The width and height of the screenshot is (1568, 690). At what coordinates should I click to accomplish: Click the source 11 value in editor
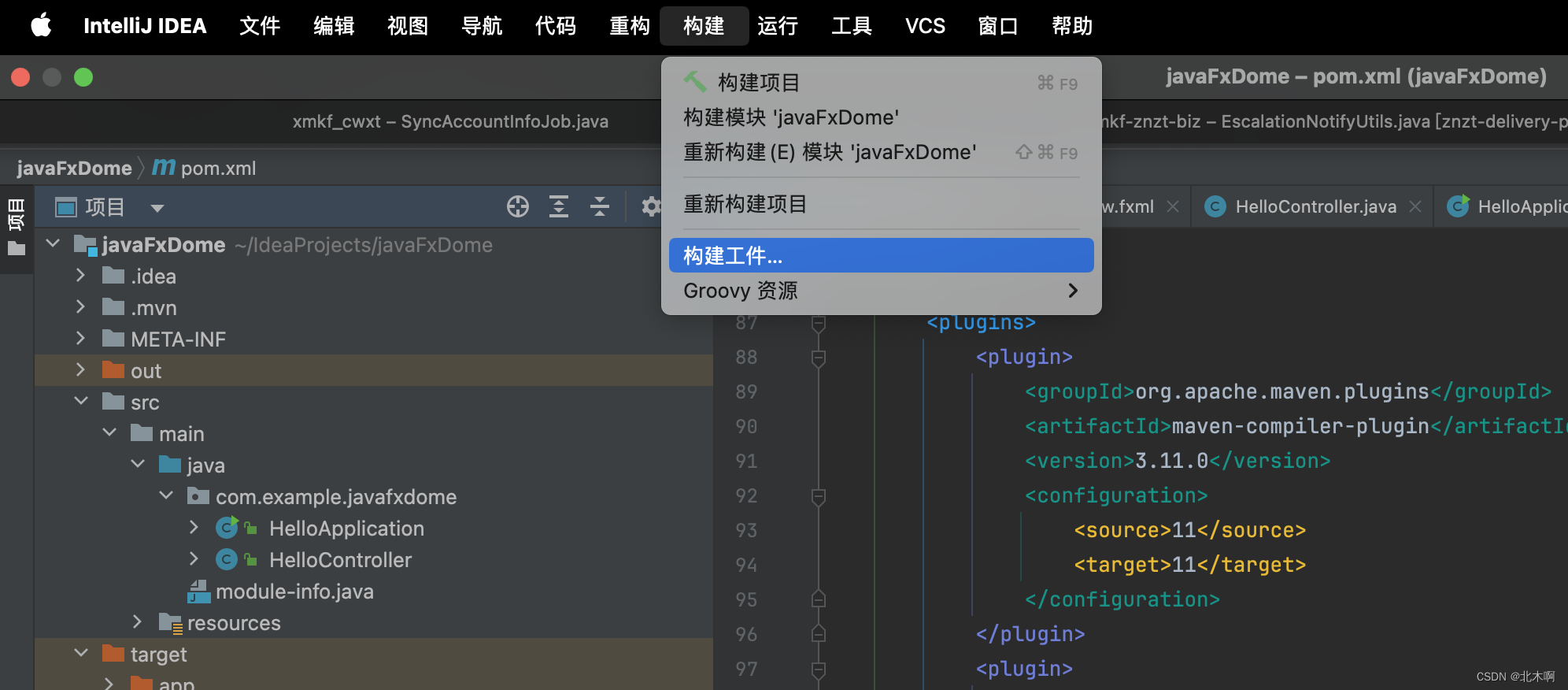tap(1184, 530)
